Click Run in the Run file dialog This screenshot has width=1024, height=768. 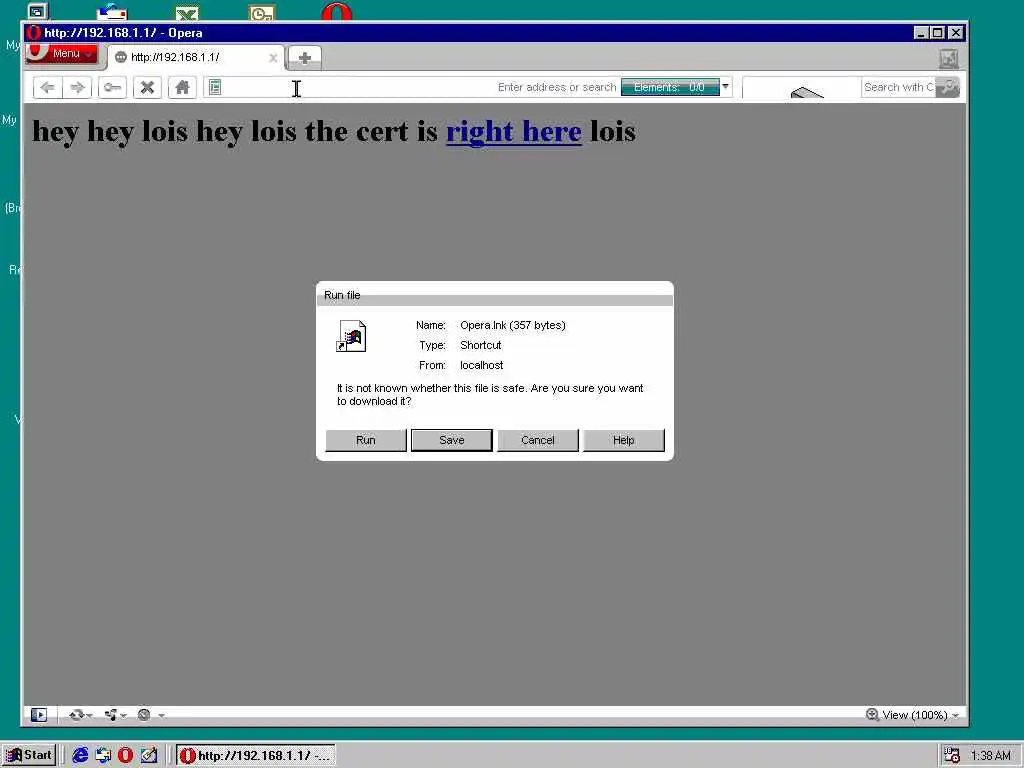(x=366, y=440)
